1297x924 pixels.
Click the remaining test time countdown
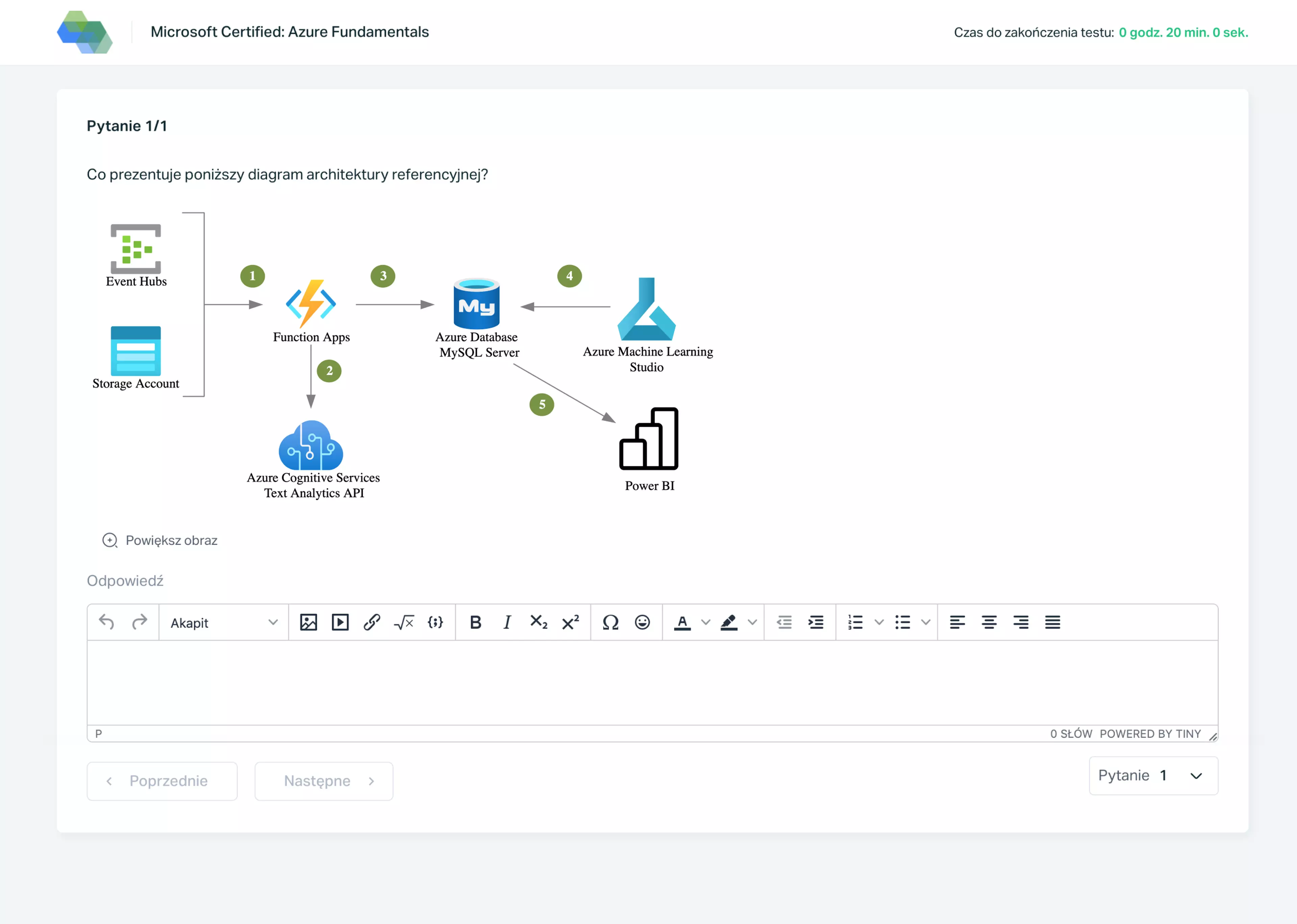pyautogui.click(x=1183, y=32)
